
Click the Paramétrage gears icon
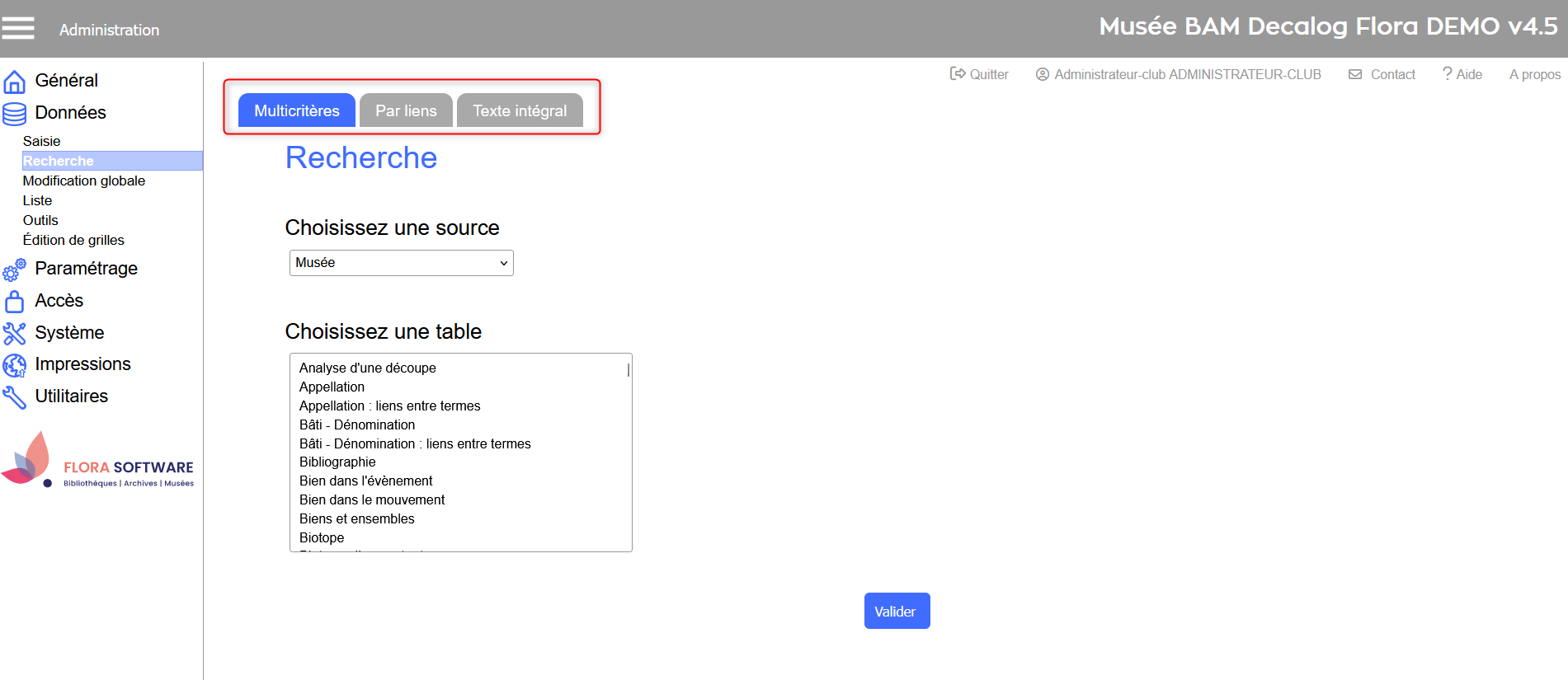14,270
